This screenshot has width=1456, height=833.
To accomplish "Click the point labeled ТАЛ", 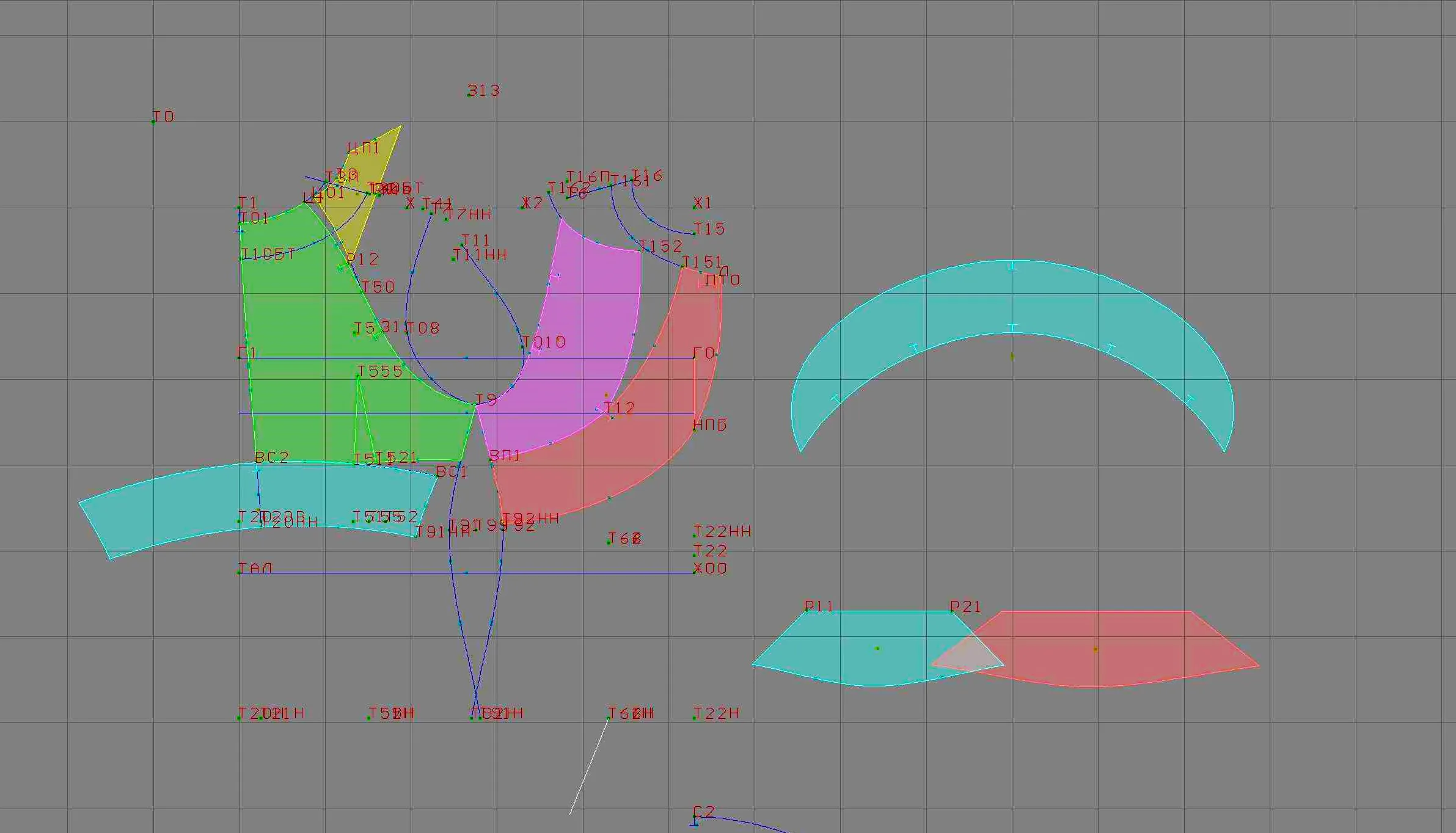I will (x=239, y=572).
